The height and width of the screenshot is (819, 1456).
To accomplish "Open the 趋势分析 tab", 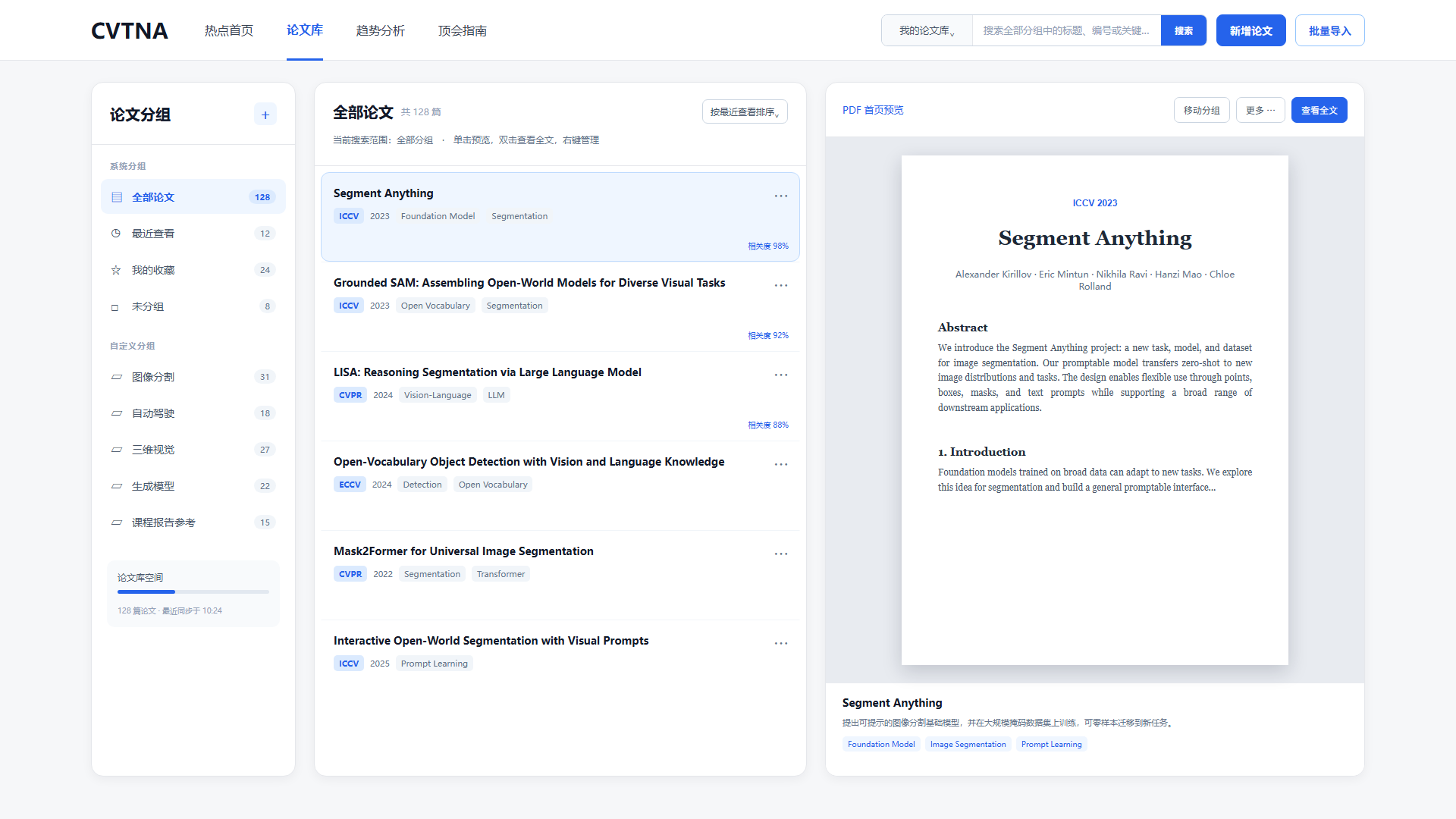I will pyautogui.click(x=381, y=30).
